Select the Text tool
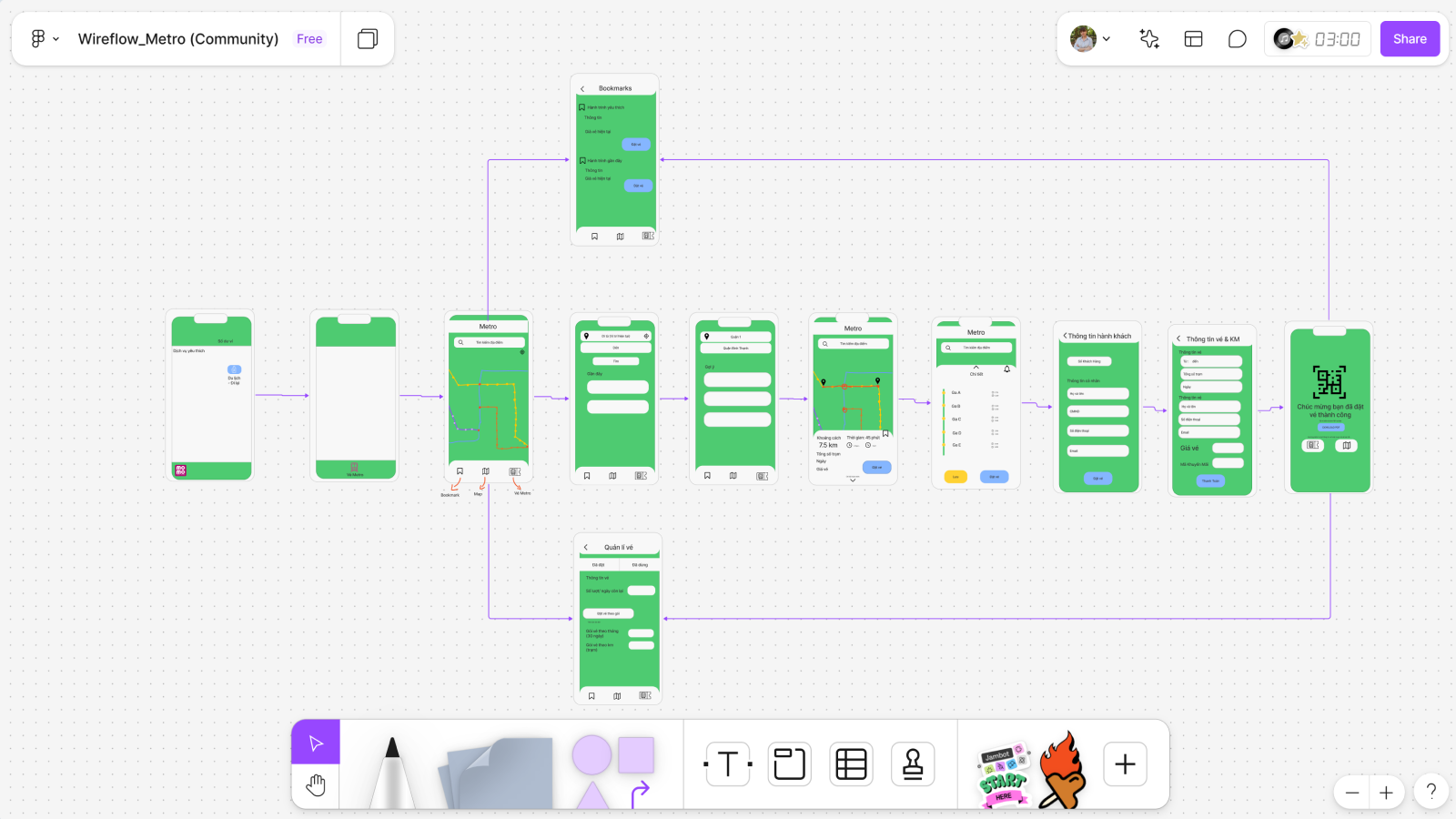This screenshot has height=819, width=1456. click(x=728, y=764)
